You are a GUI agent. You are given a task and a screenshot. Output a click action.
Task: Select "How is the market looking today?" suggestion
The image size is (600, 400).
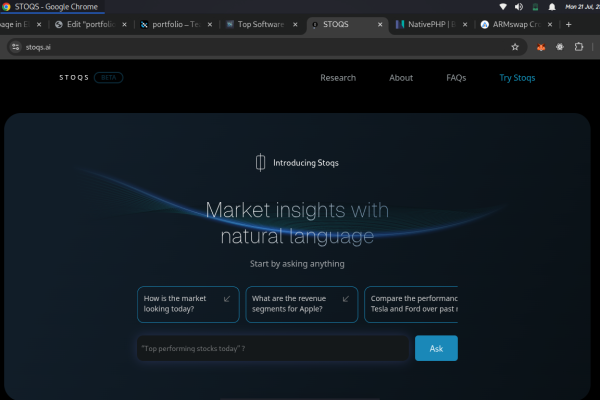pyautogui.click(x=188, y=304)
